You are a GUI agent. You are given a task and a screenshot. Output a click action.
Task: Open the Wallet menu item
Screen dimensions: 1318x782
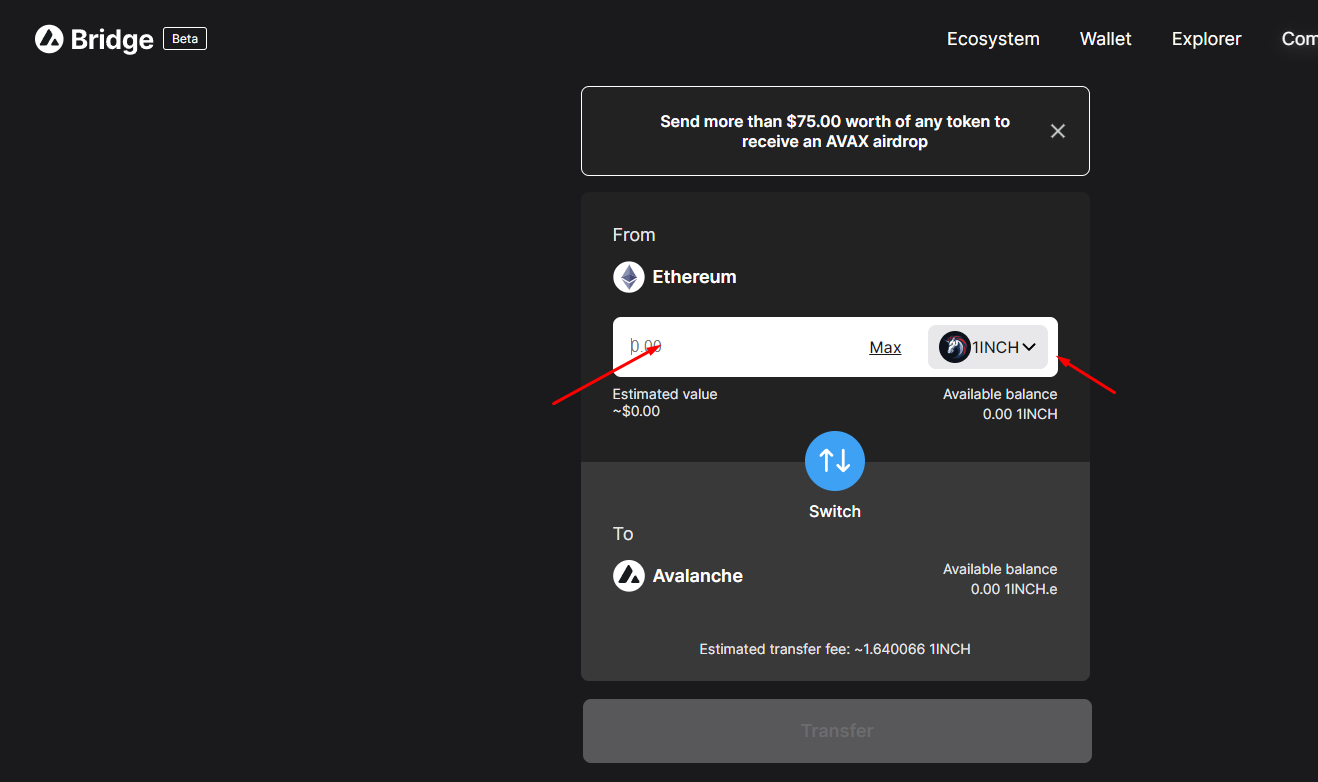click(x=1105, y=39)
